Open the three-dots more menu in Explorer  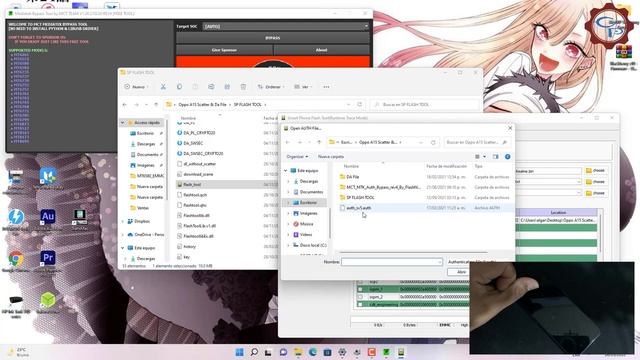click(326, 87)
